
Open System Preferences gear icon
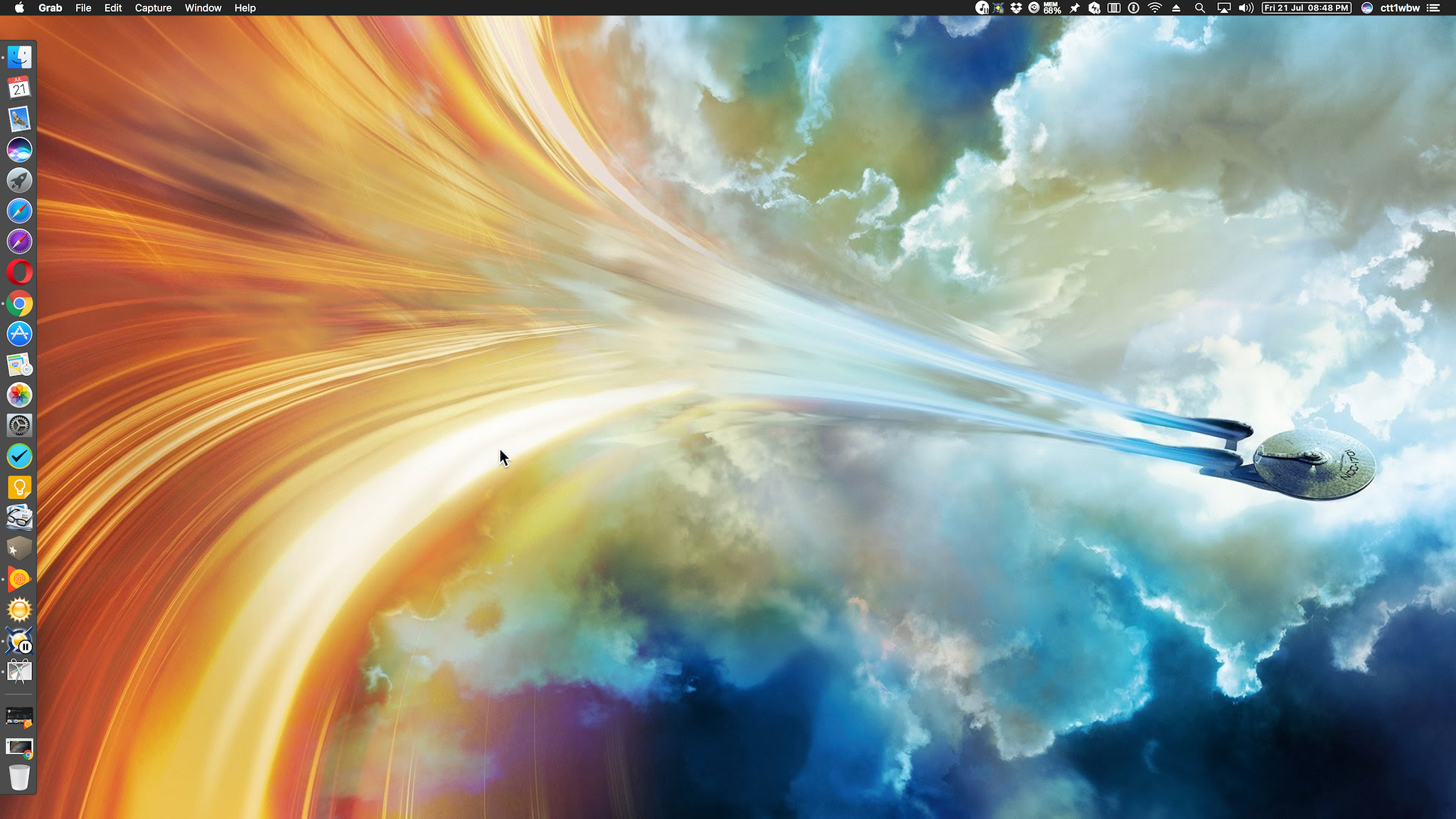(19, 426)
